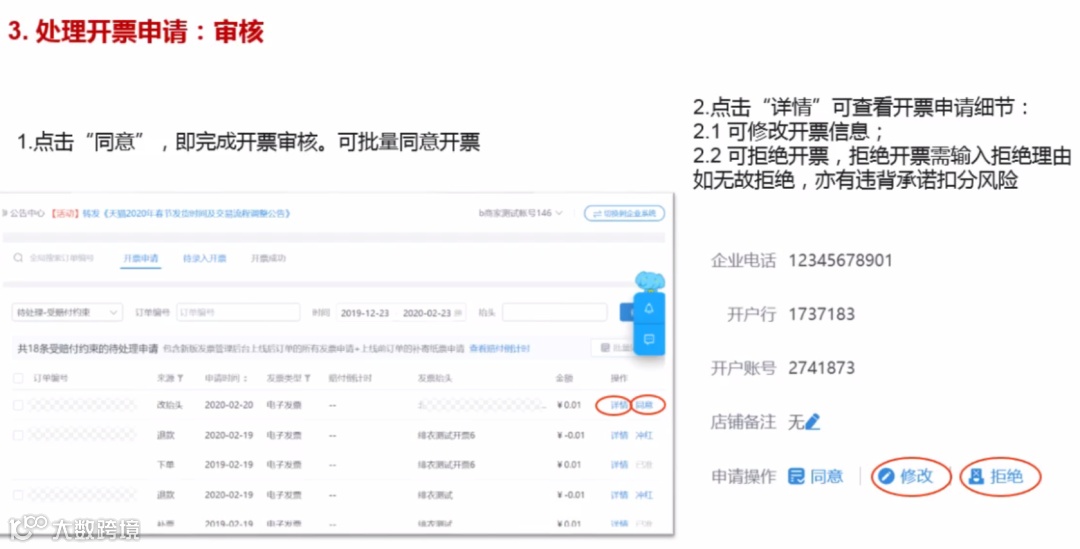Click the filter icon beside 来源 column
1080x549 pixels.
point(180,378)
